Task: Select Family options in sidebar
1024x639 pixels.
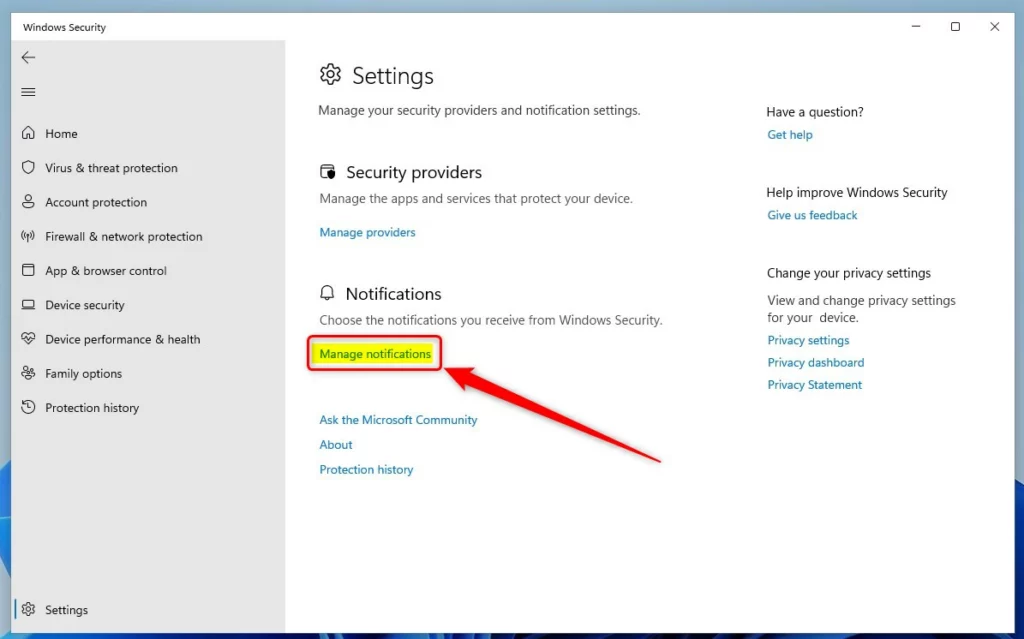Action: pos(84,374)
